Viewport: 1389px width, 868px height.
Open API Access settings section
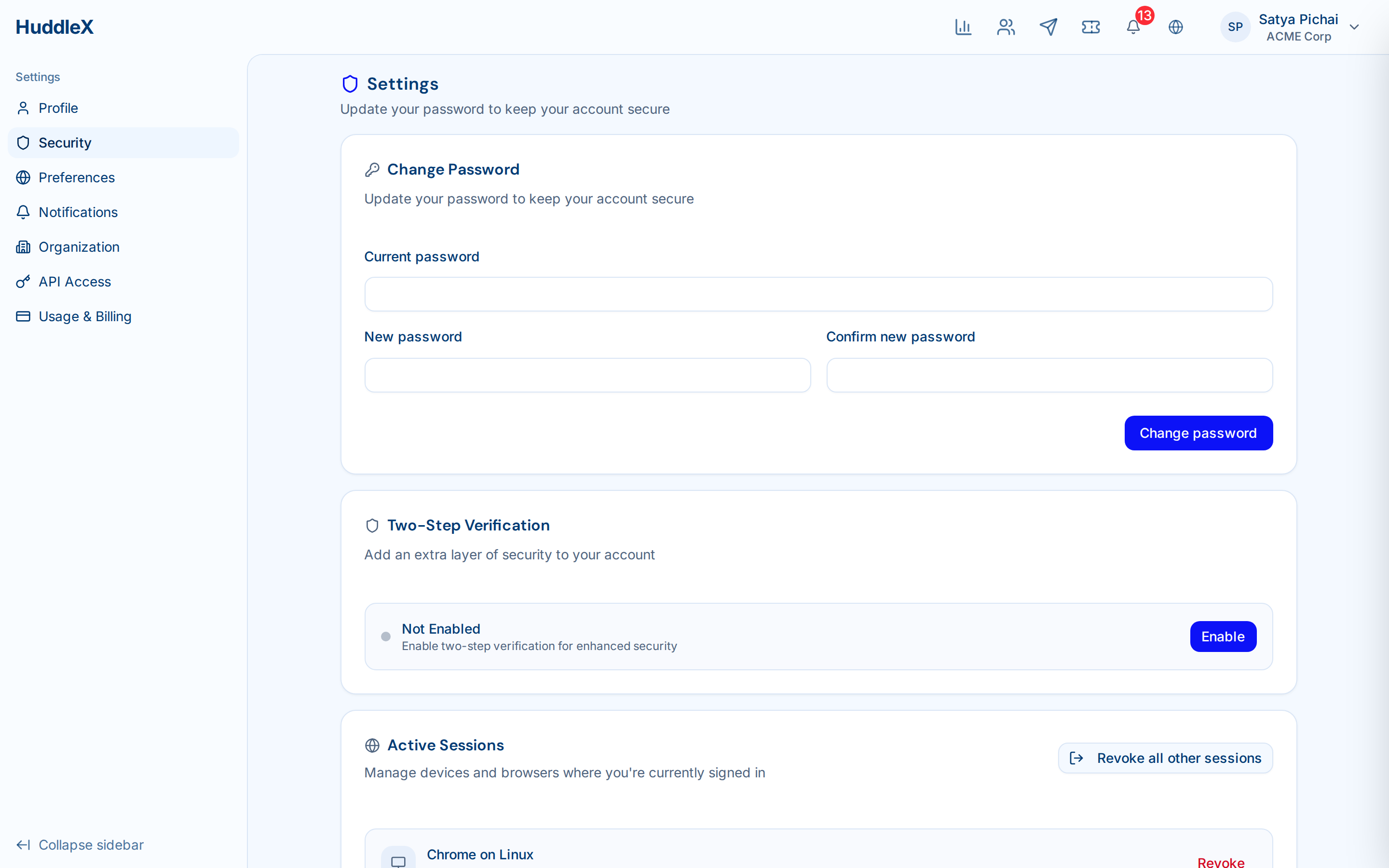tap(123, 282)
